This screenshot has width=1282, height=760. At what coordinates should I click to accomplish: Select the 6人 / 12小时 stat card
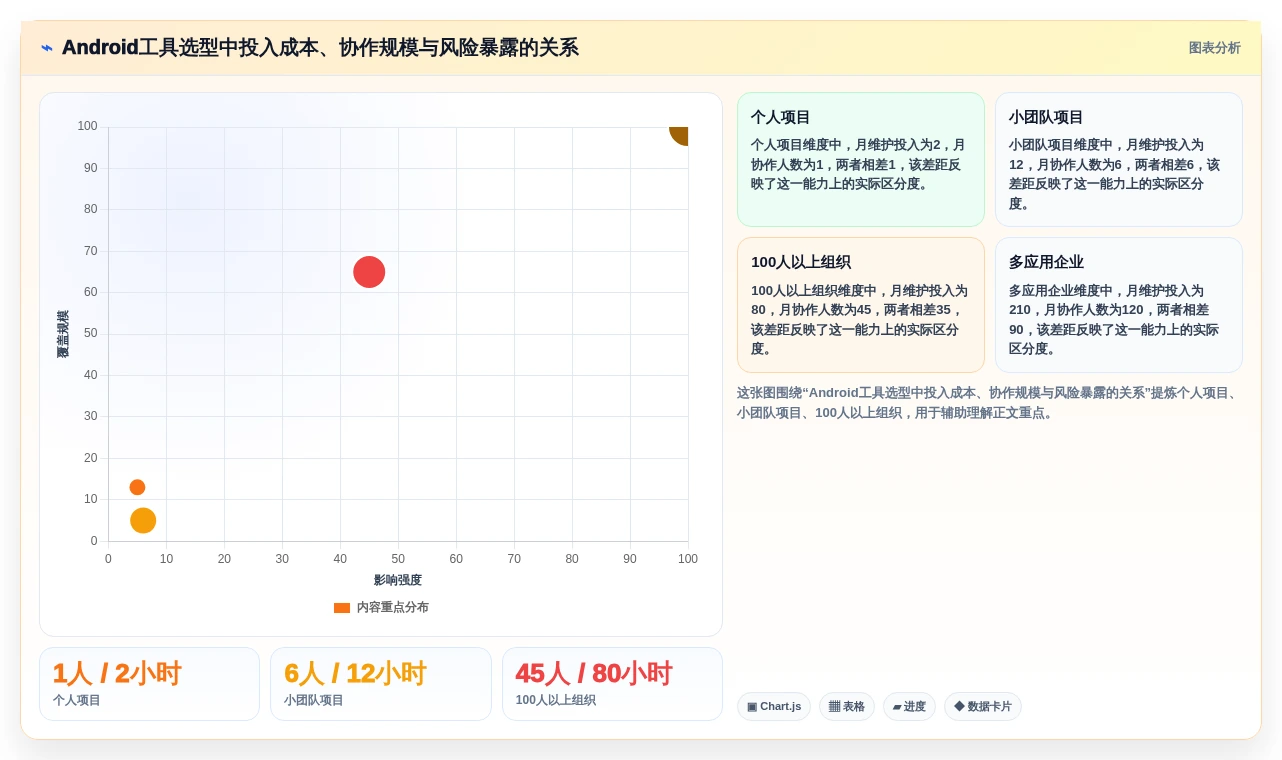pos(380,684)
